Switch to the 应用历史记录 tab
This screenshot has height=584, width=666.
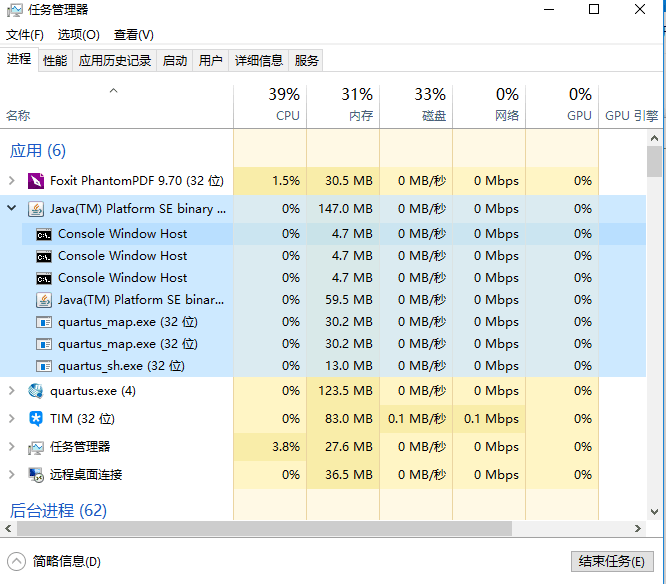pos(115,61)
